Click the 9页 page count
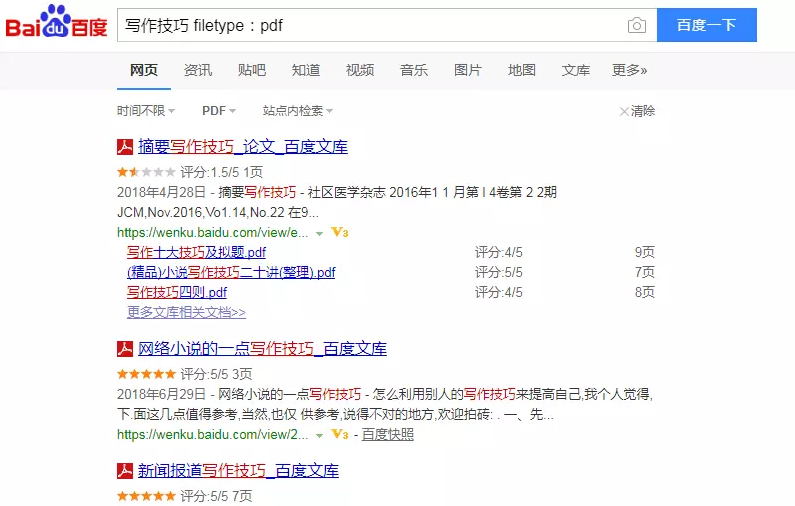The width and height of the screenshot is (795, 506). tap(645, 252)
